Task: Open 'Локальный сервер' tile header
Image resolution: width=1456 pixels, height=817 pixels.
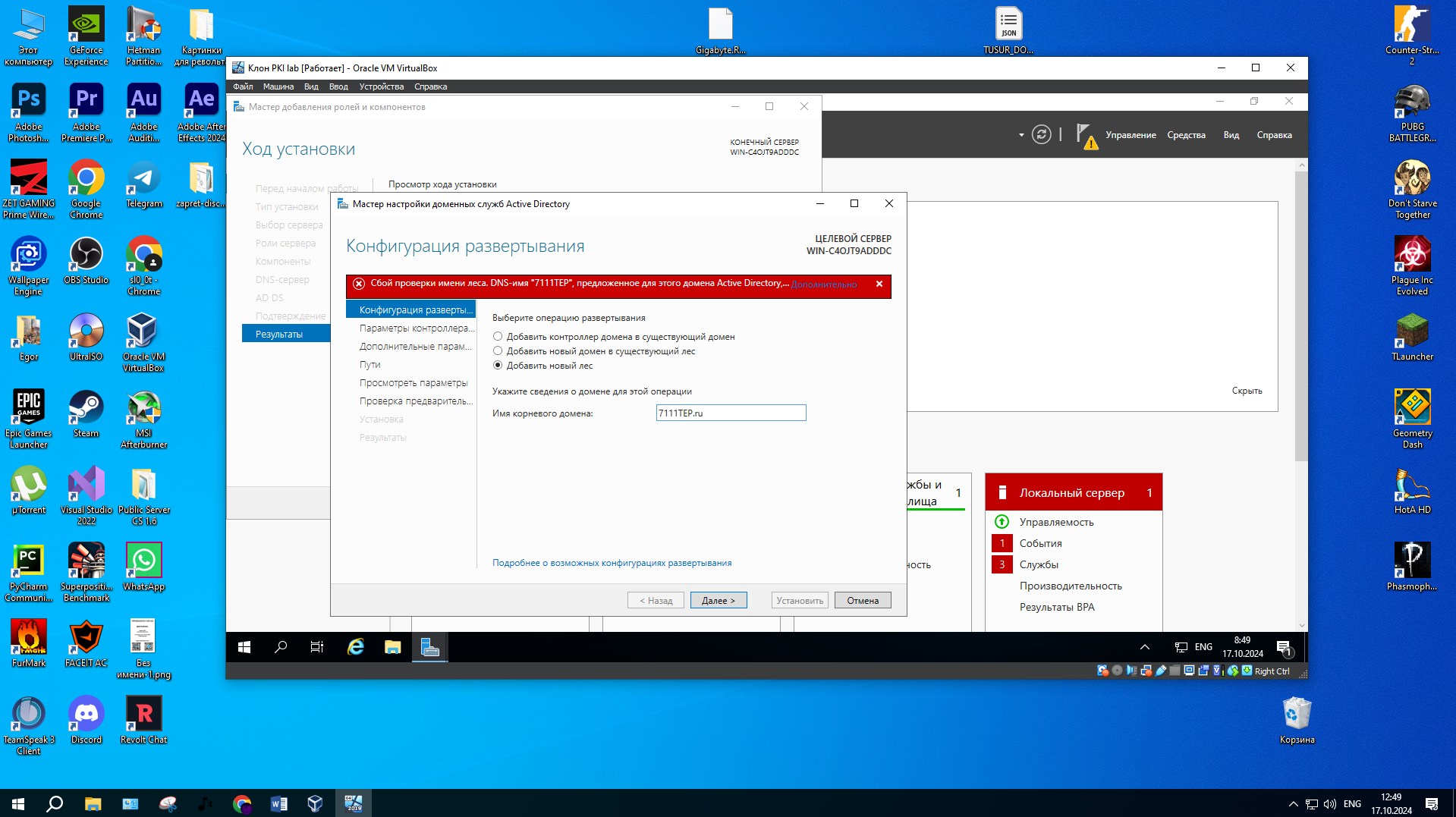Action: pyautogui.click(x=1074, y=493)
